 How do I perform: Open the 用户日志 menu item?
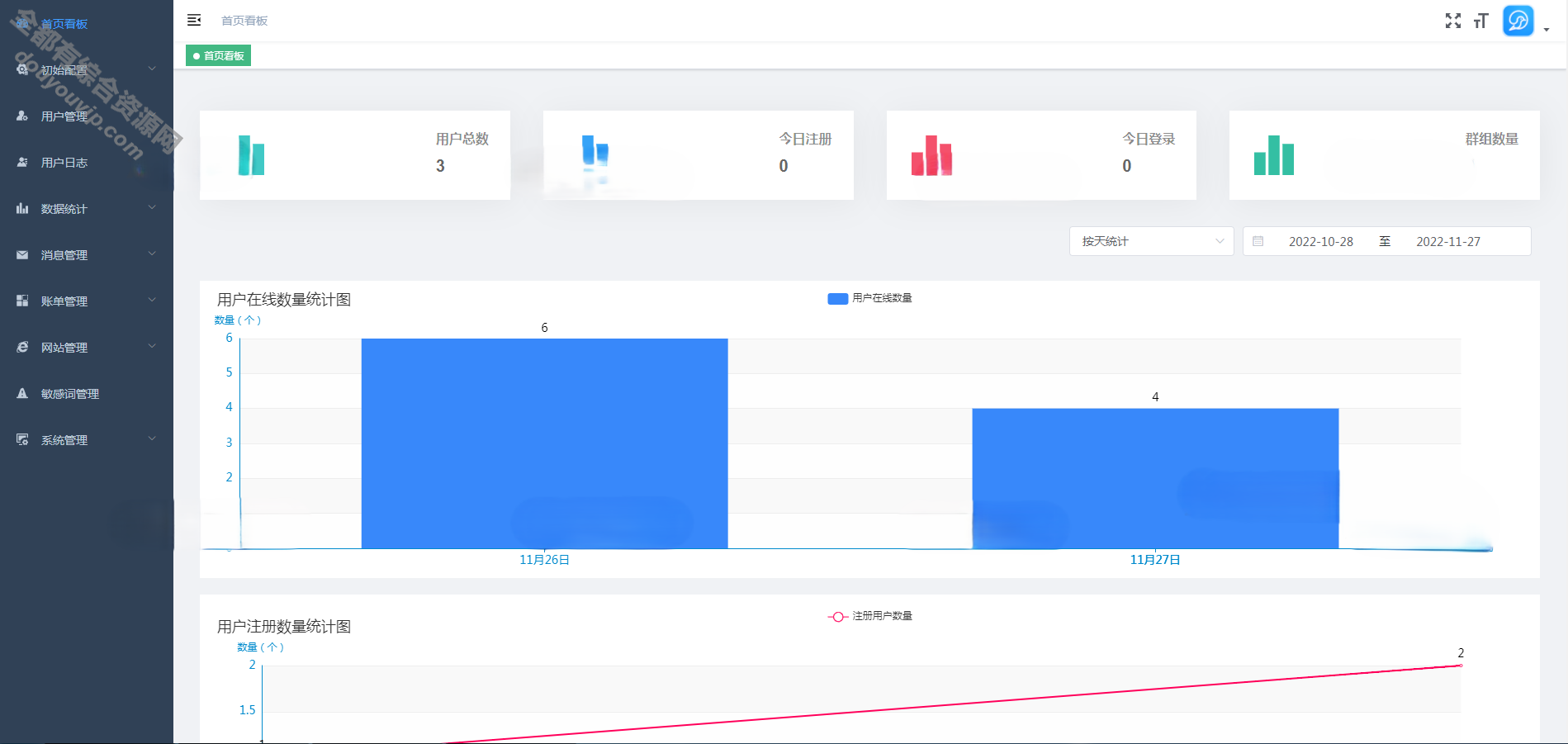[87, 162]
